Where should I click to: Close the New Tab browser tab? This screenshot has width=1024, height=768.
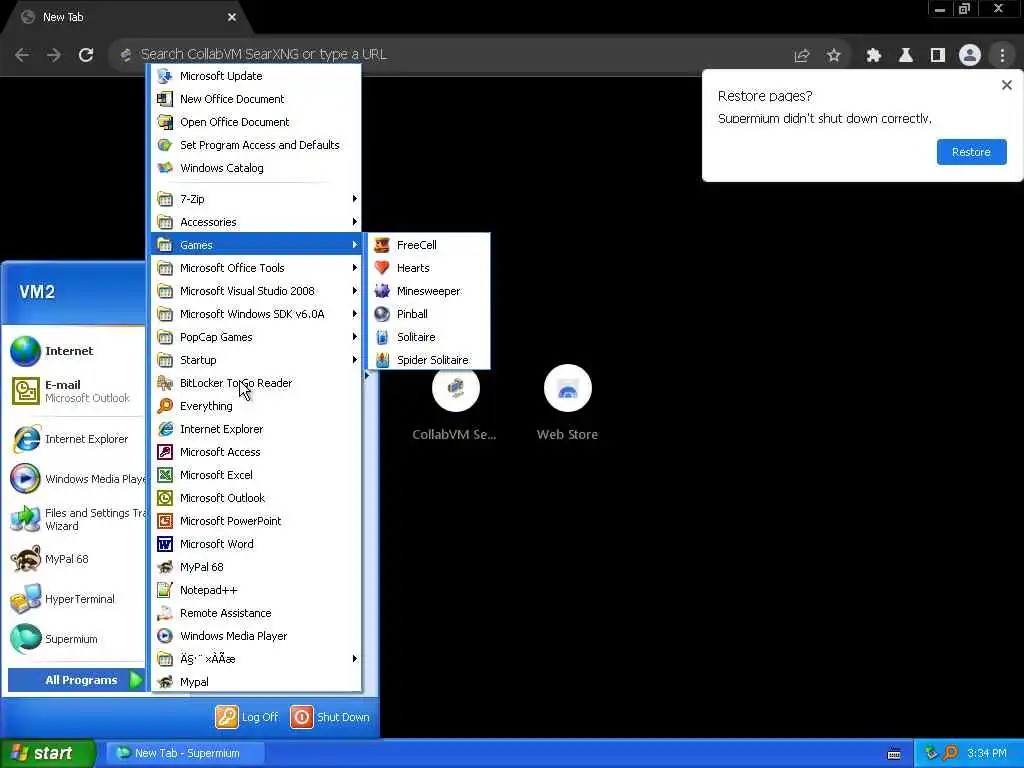[x=232, y=17]
